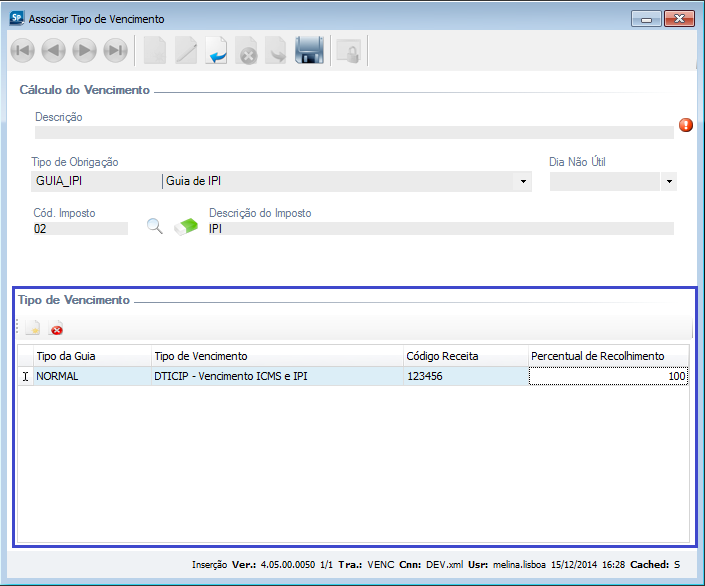This screenshot has width=705, height=586.
Task: Add new row in Tipo de Vencimento grid
Action: tap(33, 328)
